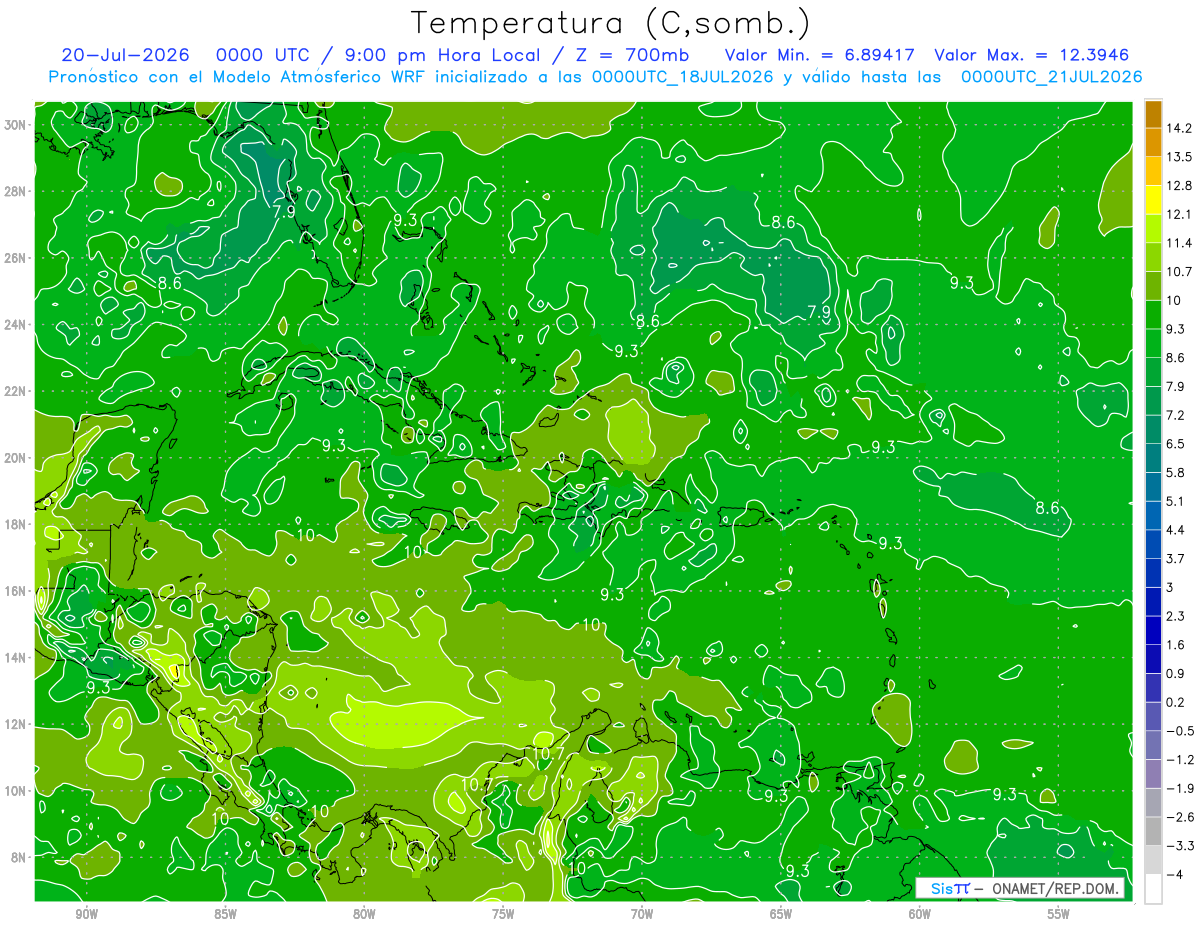Click the 0.9 label on the color scale

tap(1175, 674)
